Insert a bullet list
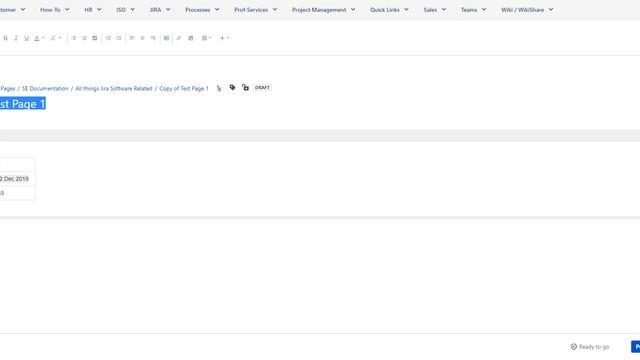Screen dimensions: 640x360 click(x=73, y=38)
